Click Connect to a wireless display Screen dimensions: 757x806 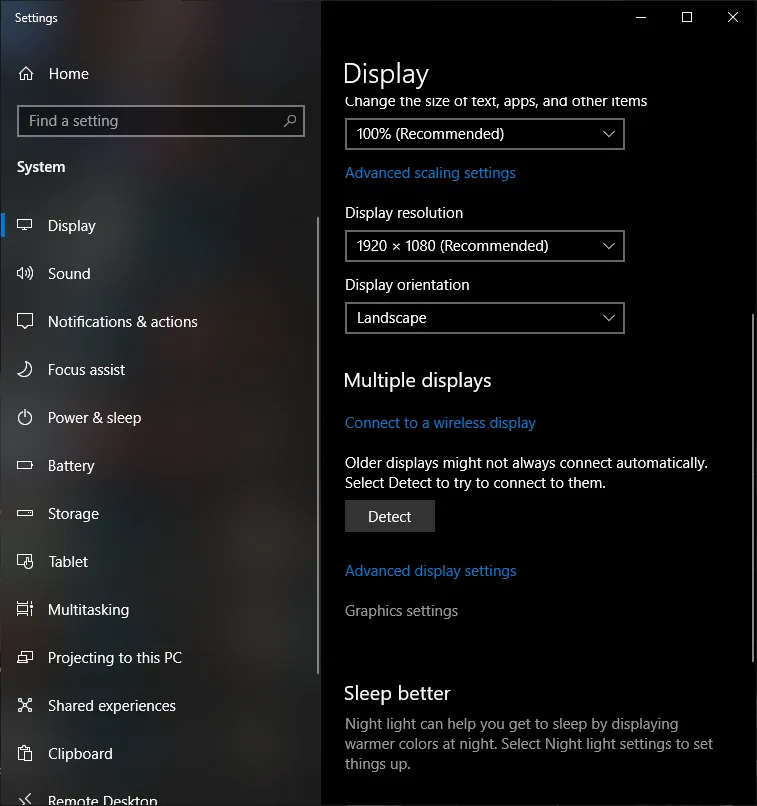coord(440,423)
